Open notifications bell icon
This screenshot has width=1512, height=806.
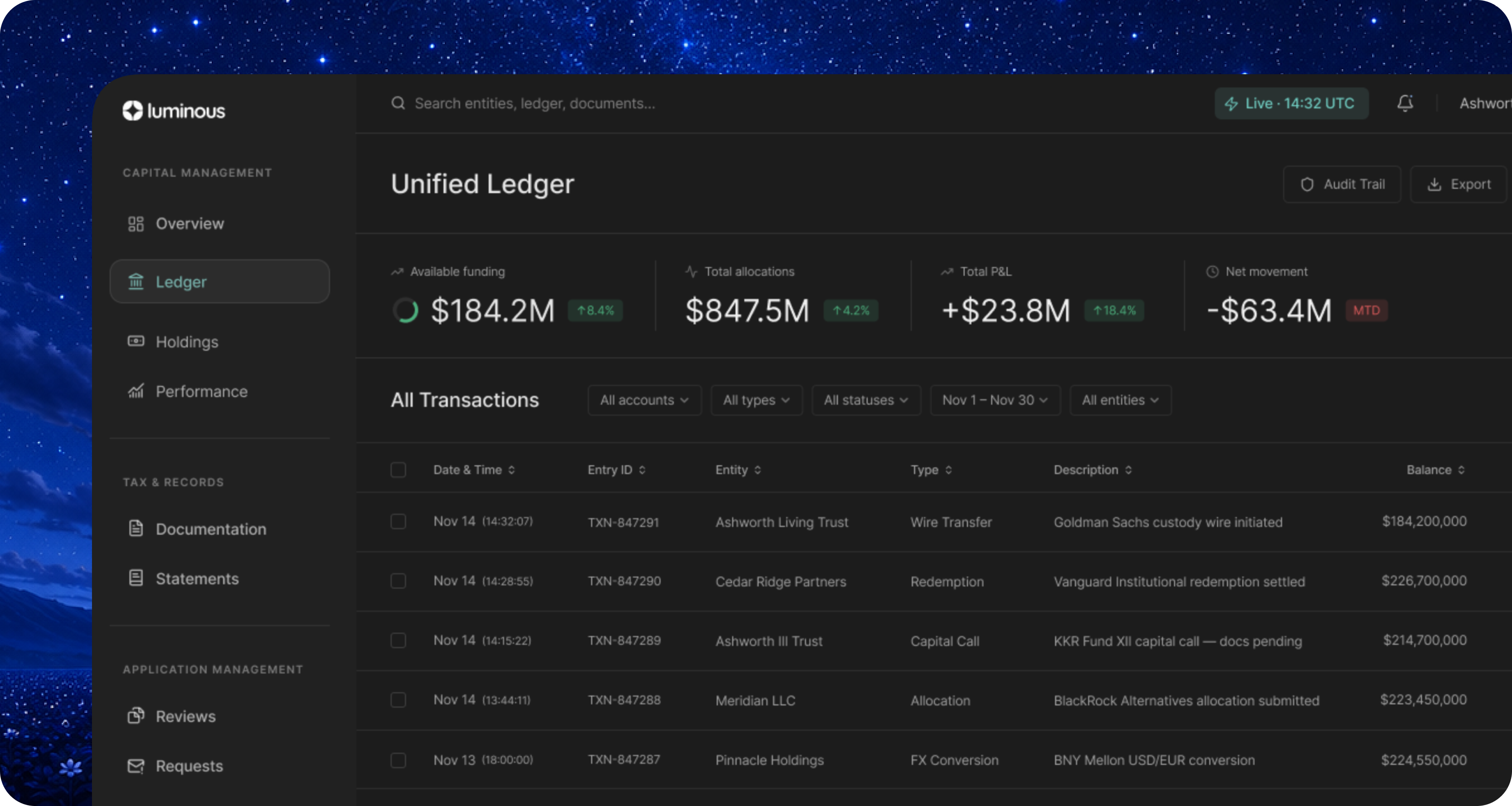click(x=1404, y=103)
